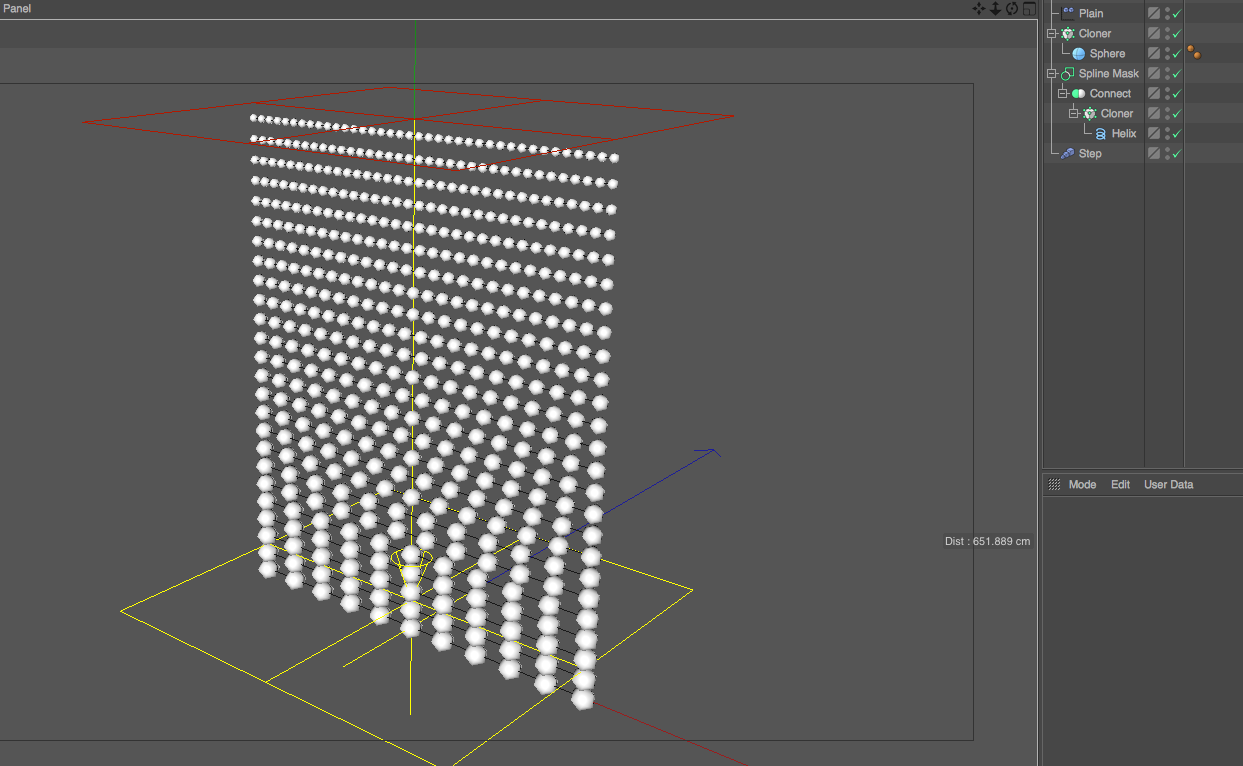Uncheck the Step effector's enable checkmark
Viewport: 1243px width, 766px height.
point(1177,152)
